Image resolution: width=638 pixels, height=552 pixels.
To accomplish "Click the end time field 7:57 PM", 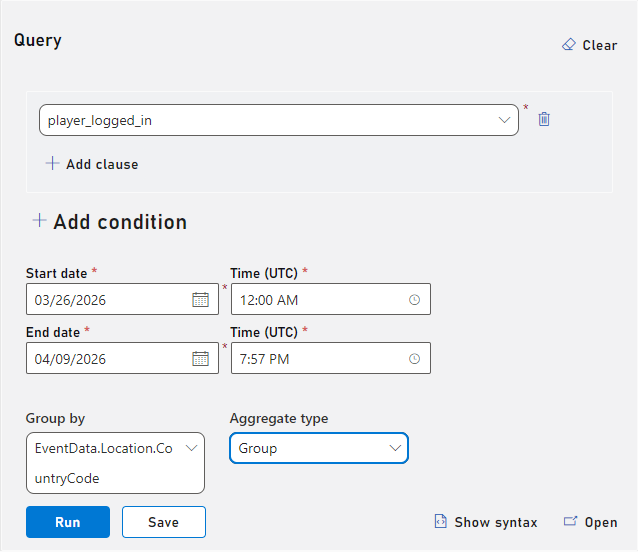I will pos(331,358).
